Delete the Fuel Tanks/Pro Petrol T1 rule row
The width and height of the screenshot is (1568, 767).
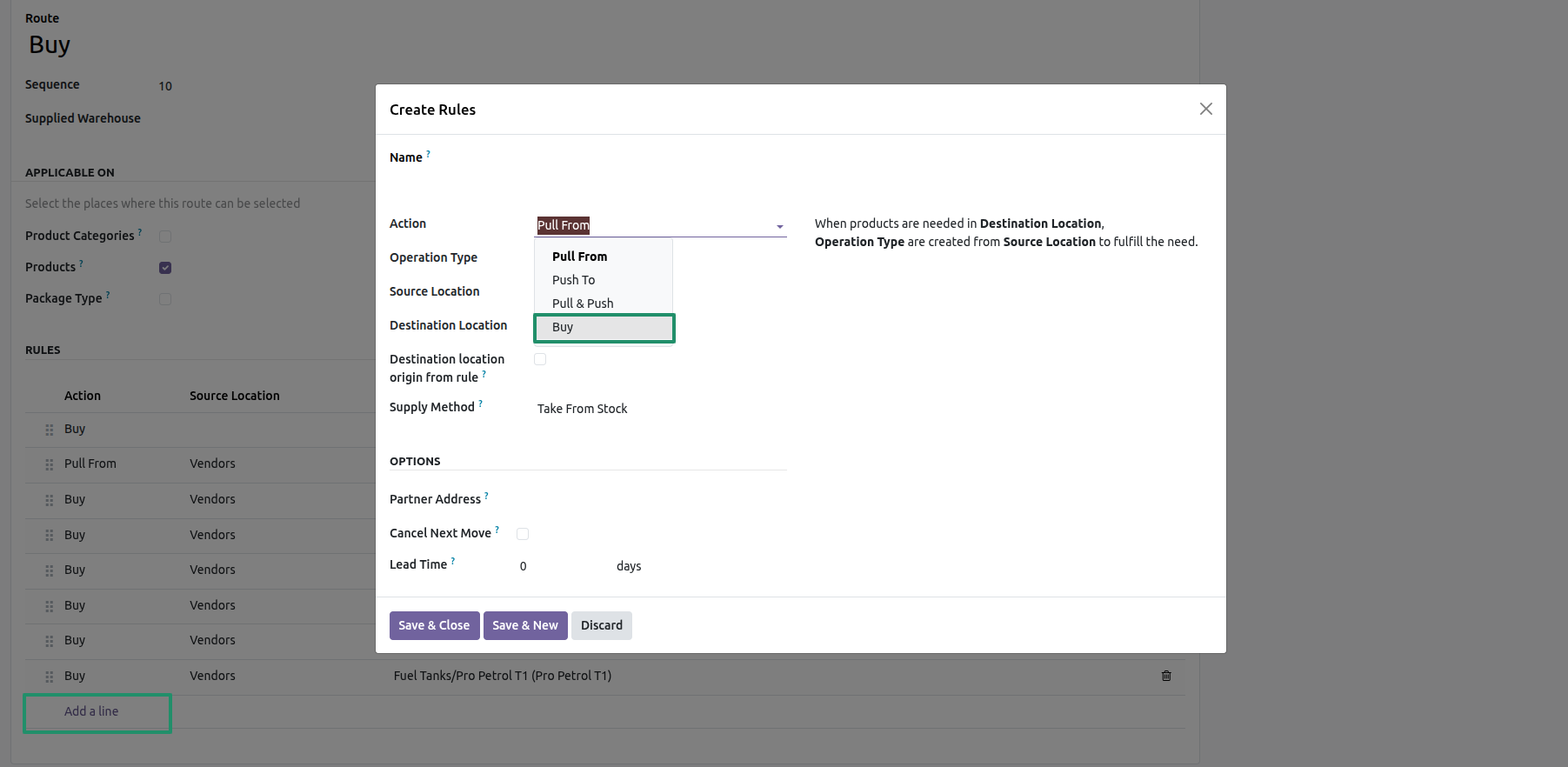[x=1166, y=676]
